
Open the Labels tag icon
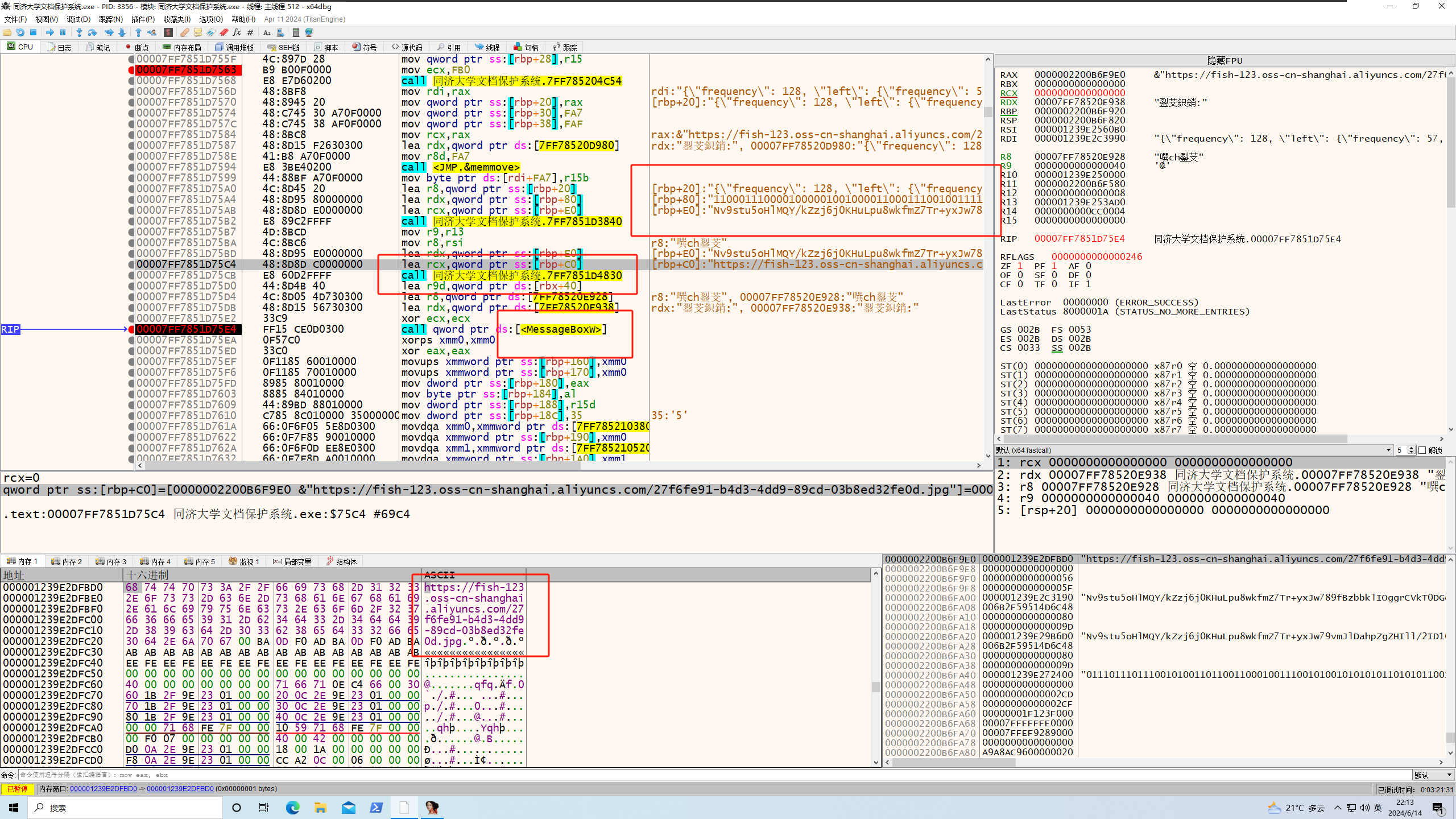tap(211, 32)
